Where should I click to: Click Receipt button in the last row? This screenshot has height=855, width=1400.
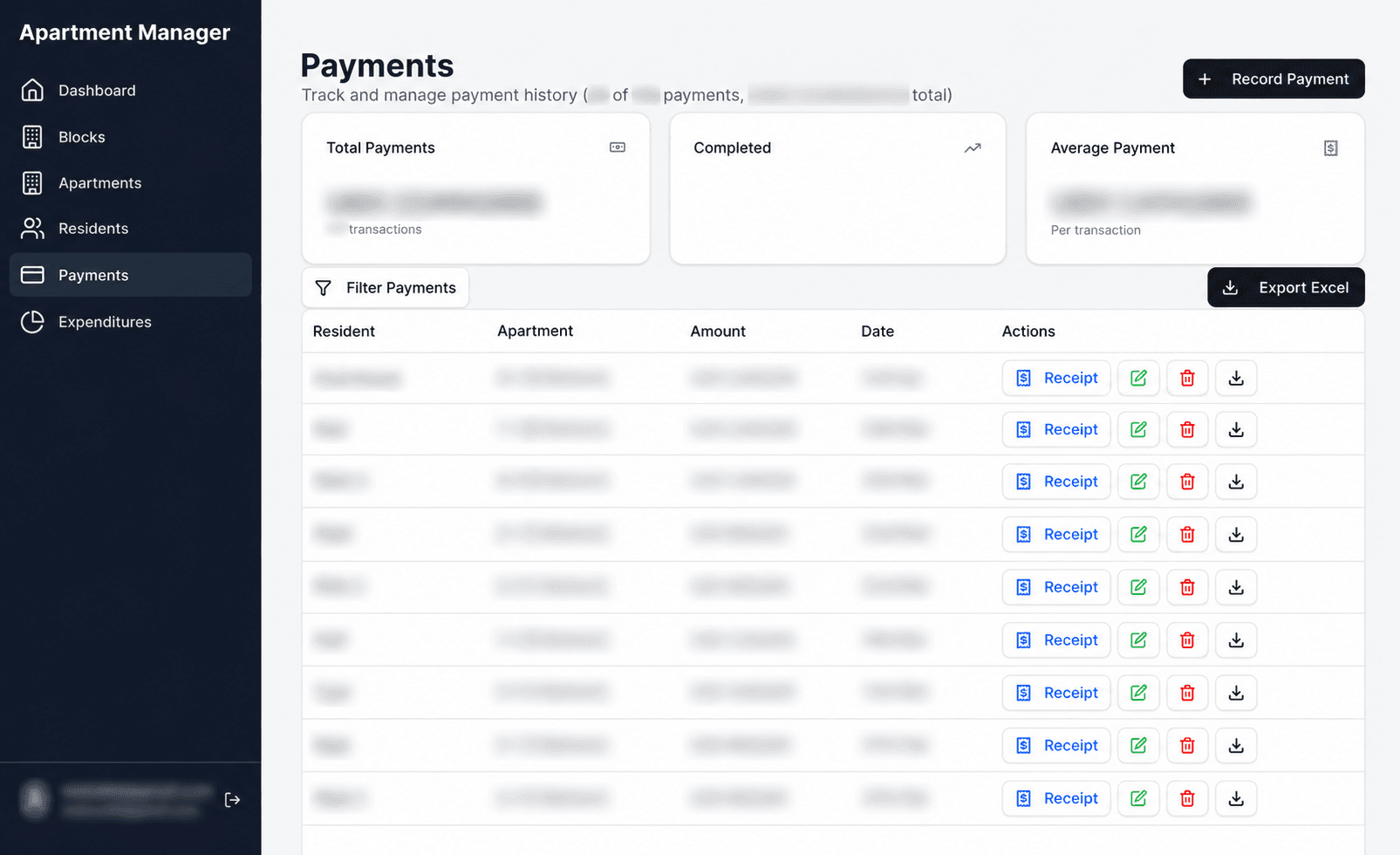pos(1056,798)
